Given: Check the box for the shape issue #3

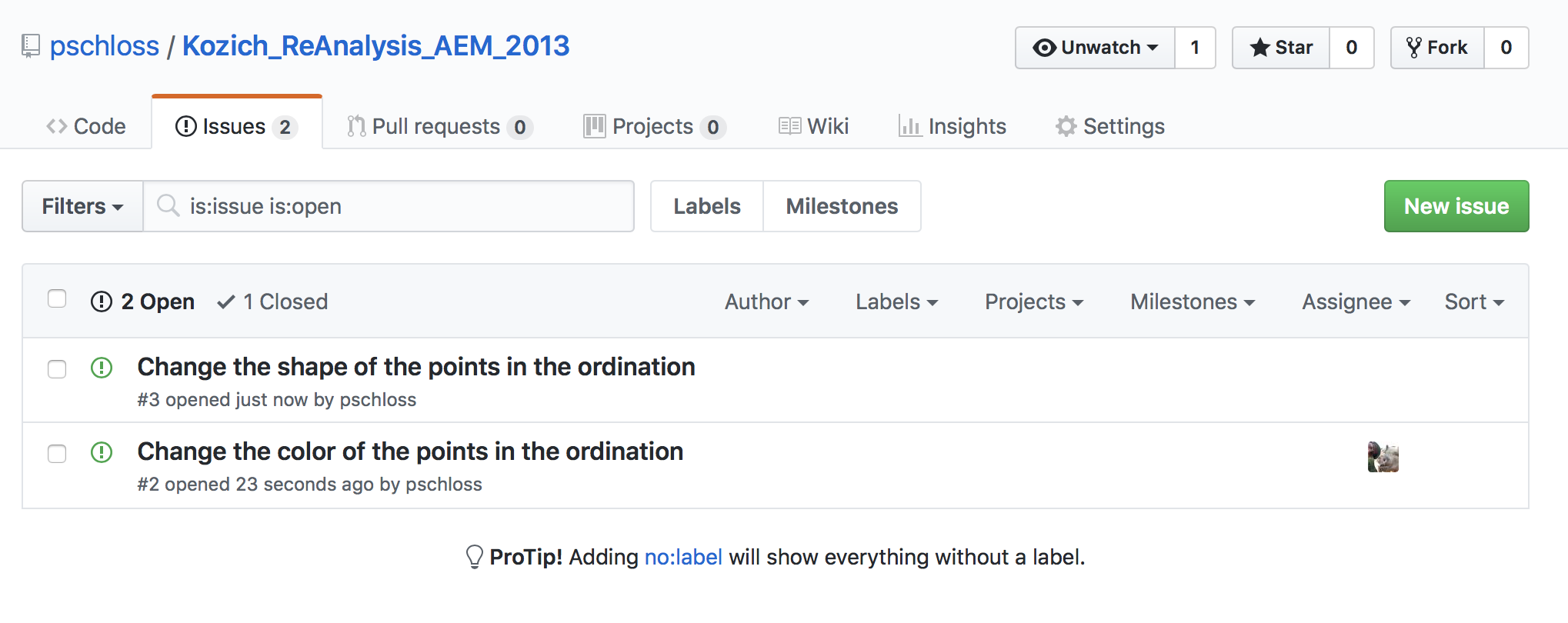Looking at the screenshot, I should (57, 369).
